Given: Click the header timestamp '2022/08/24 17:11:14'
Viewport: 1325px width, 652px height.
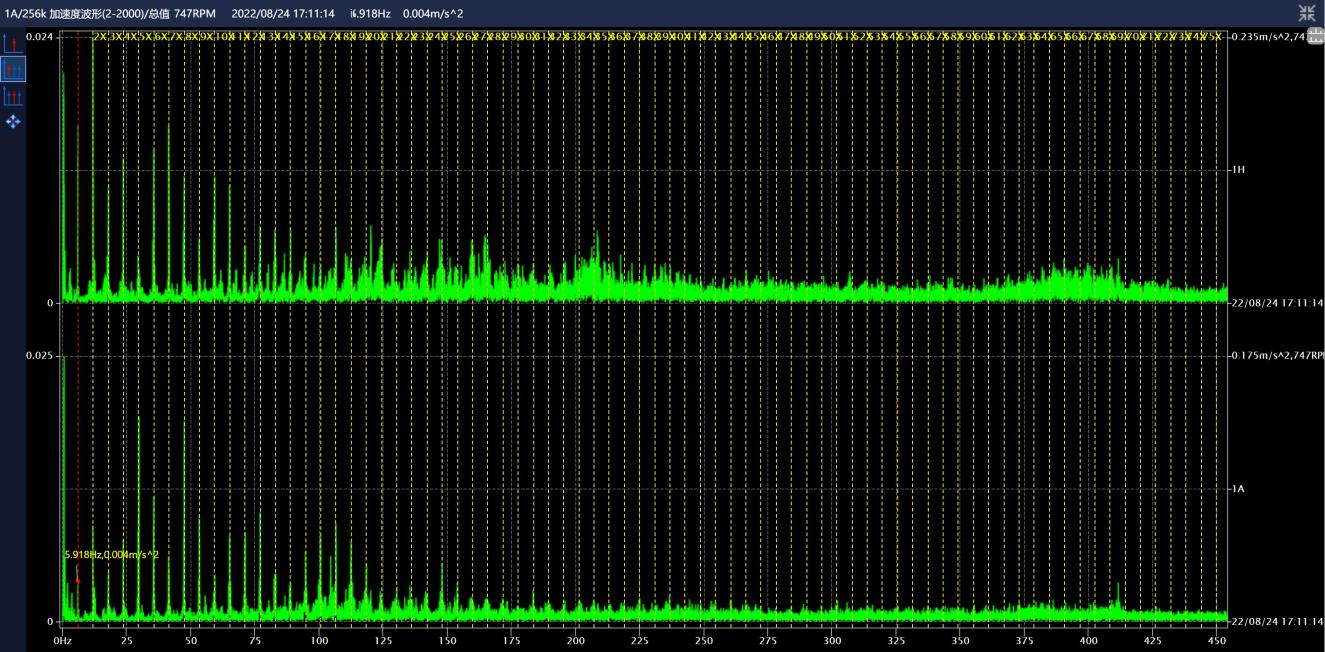Looking at the screenshot, I should (x=283, y=13).
